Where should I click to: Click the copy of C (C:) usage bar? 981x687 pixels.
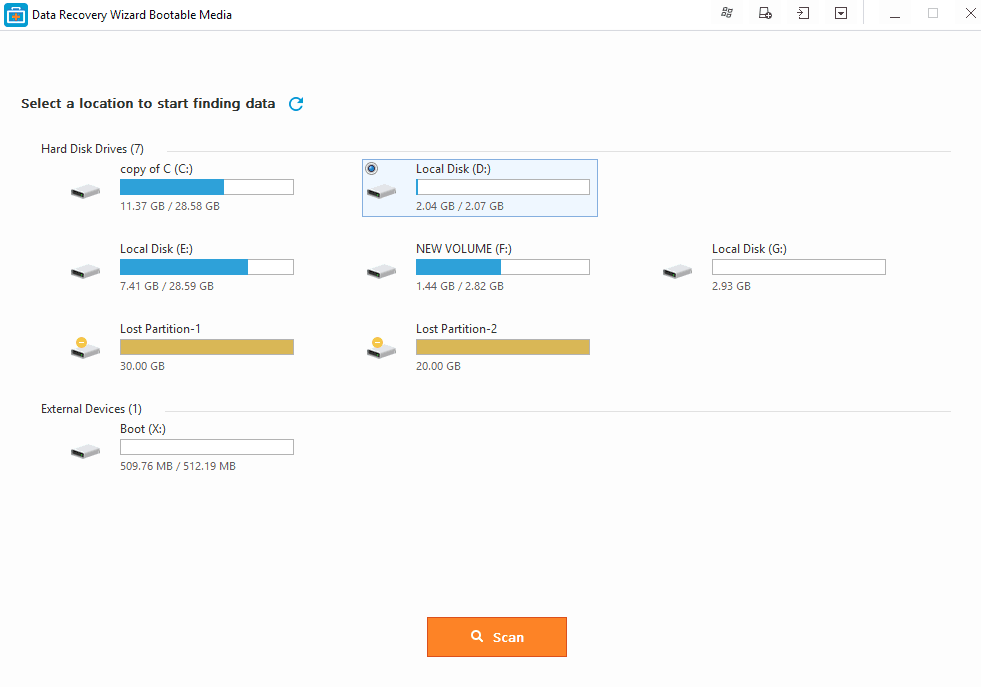coord(206,187)
